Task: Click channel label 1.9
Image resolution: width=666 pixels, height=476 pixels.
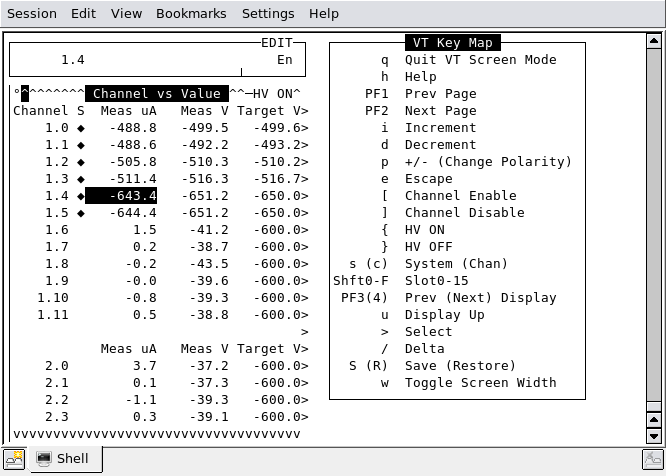Action: [57, 281]
